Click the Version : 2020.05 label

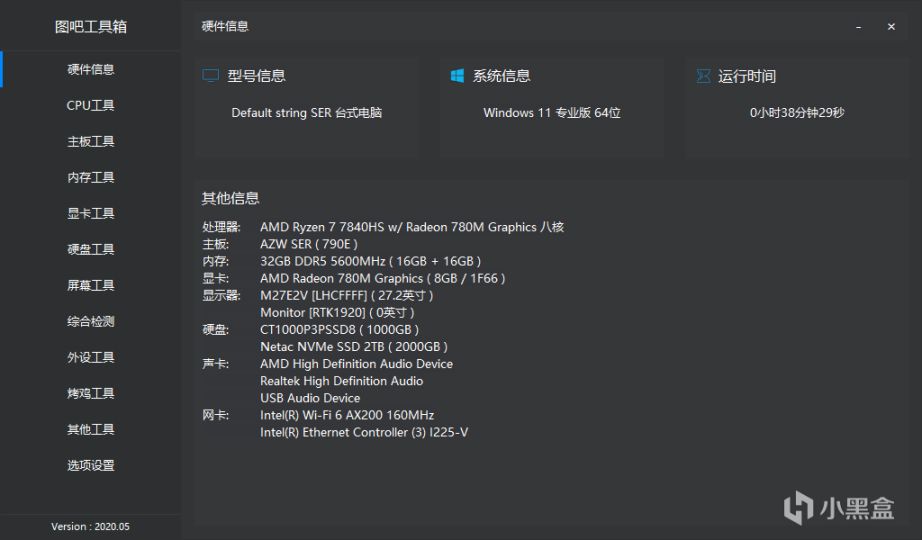click(x=91, y=526)
